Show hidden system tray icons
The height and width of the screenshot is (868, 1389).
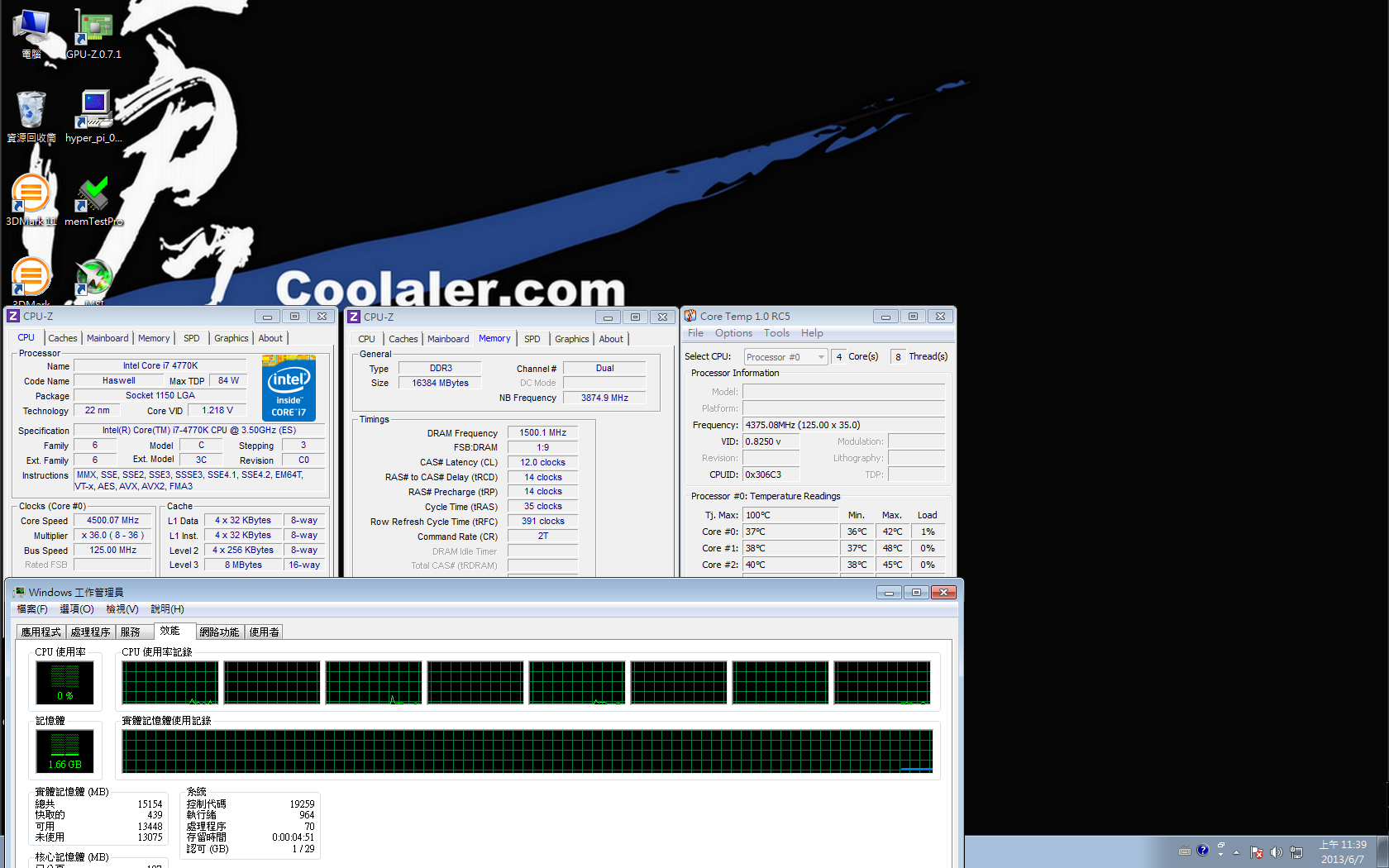1237,851
